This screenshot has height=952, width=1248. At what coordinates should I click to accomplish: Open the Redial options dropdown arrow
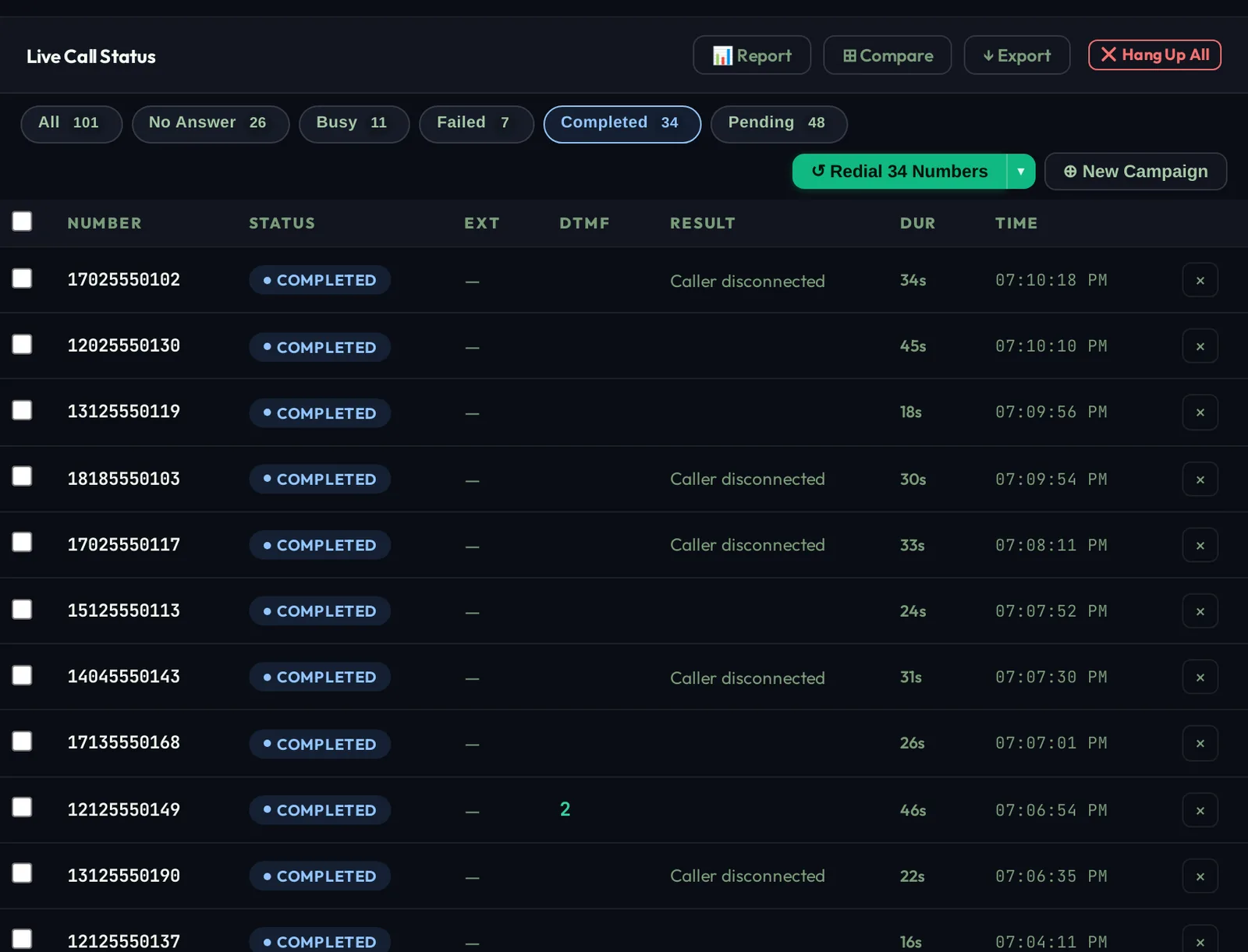point(1020,172)
